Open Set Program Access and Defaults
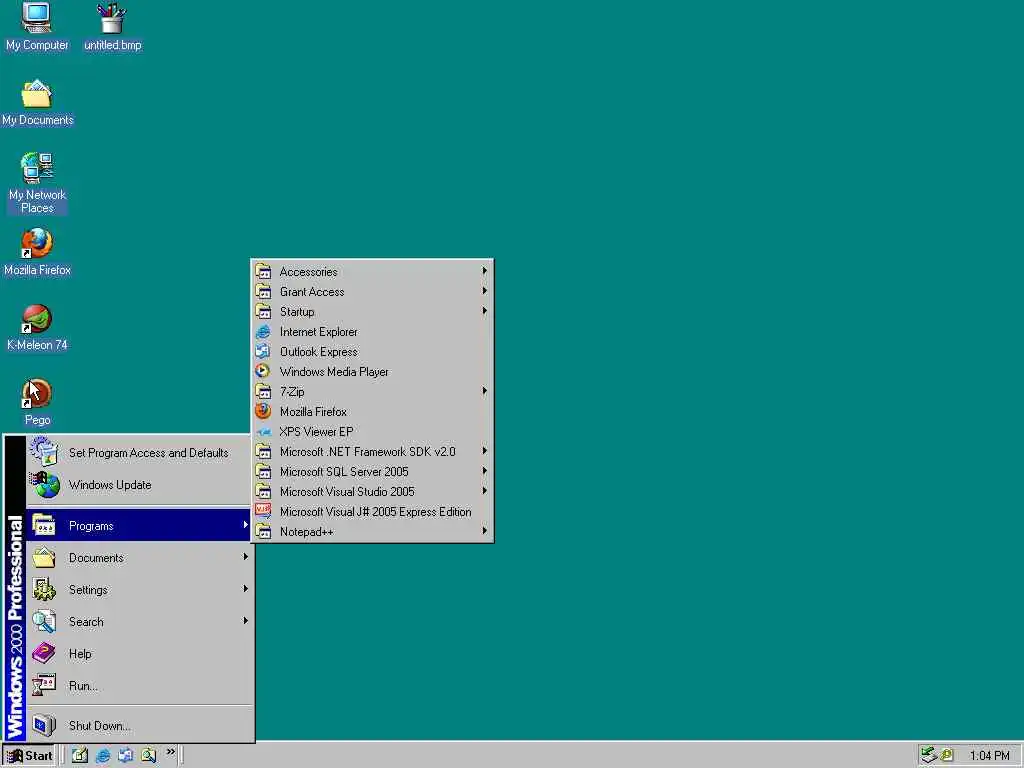Image resolution: width=1024 pixels, height=768 pixels. (138, 453)
